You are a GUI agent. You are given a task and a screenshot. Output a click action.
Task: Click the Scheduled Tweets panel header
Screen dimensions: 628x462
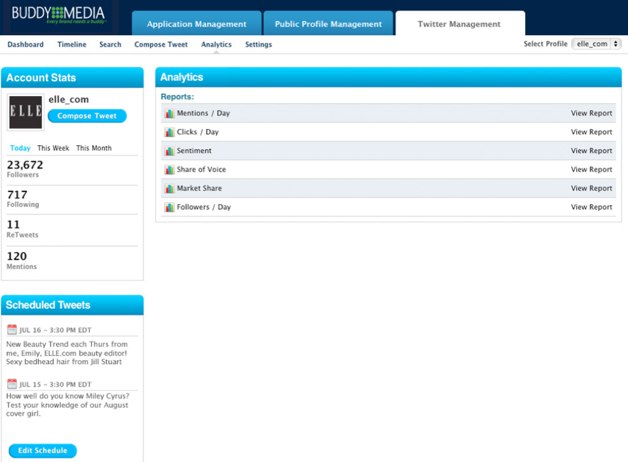point(72,305)
